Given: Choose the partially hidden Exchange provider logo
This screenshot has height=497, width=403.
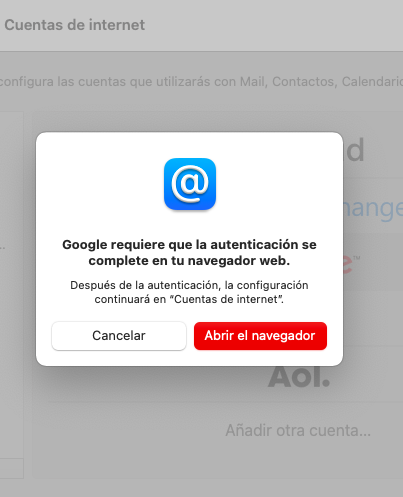Looking at the screenshot, I should pos(373,208).
